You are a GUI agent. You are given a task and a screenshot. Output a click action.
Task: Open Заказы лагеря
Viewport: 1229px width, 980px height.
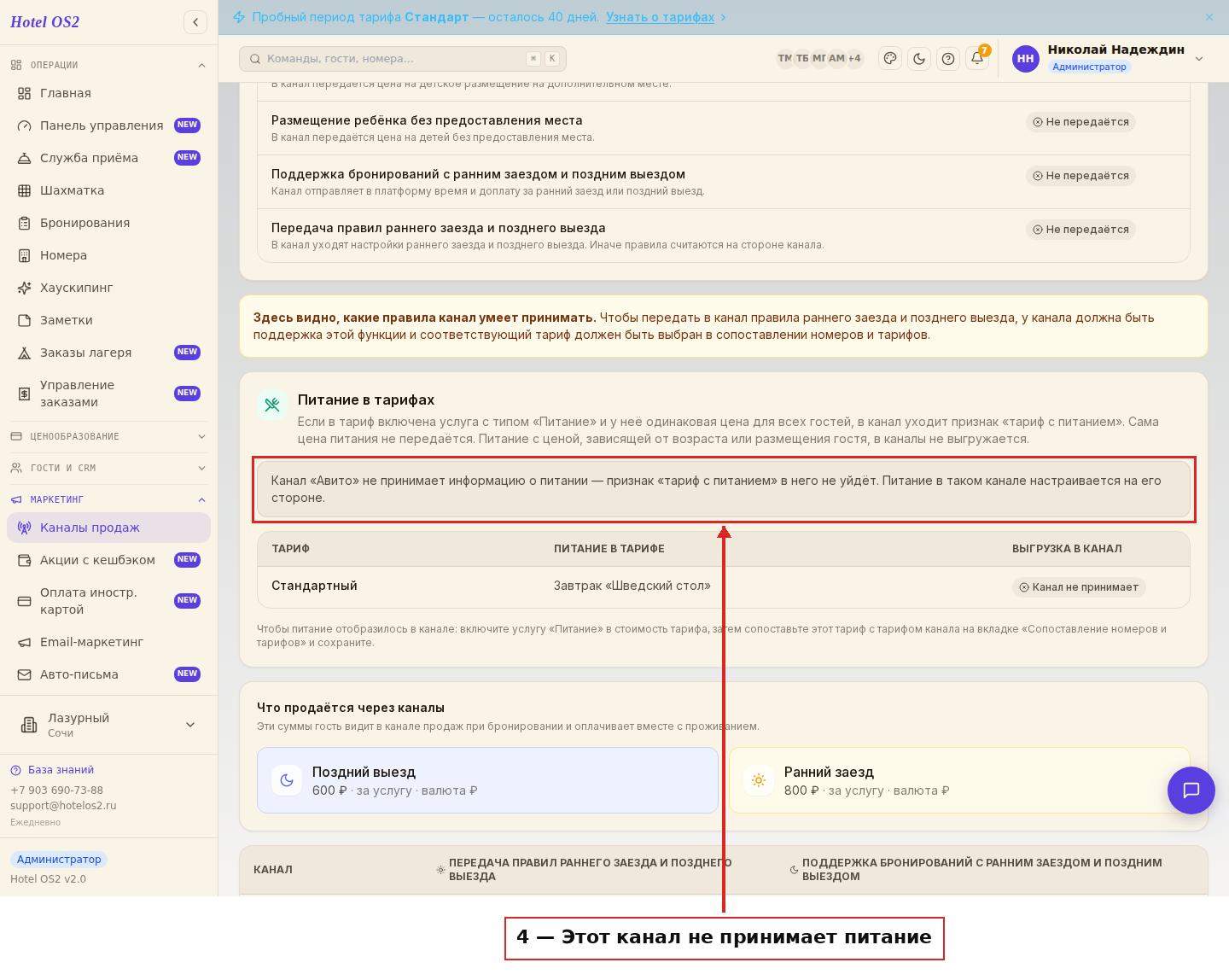pos(108,353)
